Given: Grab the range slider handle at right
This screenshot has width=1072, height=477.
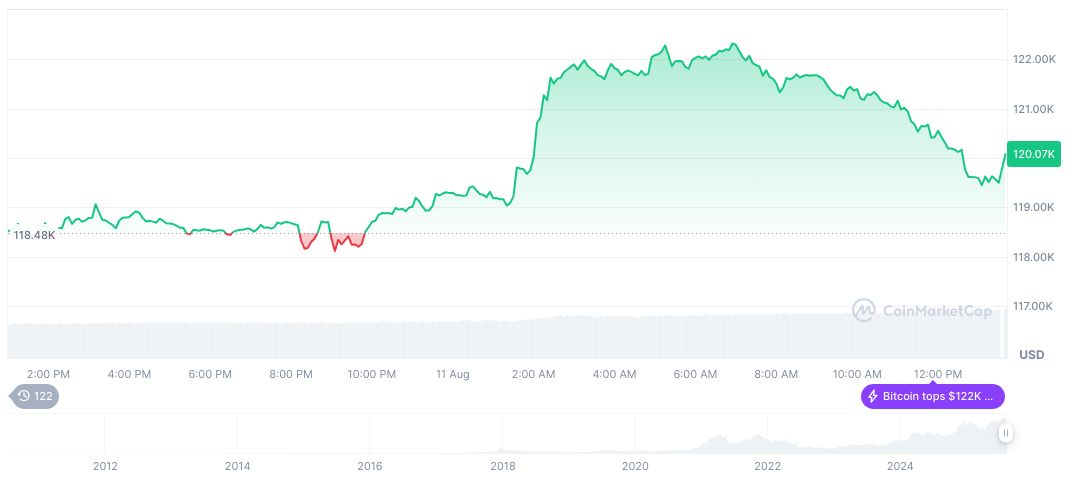Looking at the screenshot, I should point(1005,433).
